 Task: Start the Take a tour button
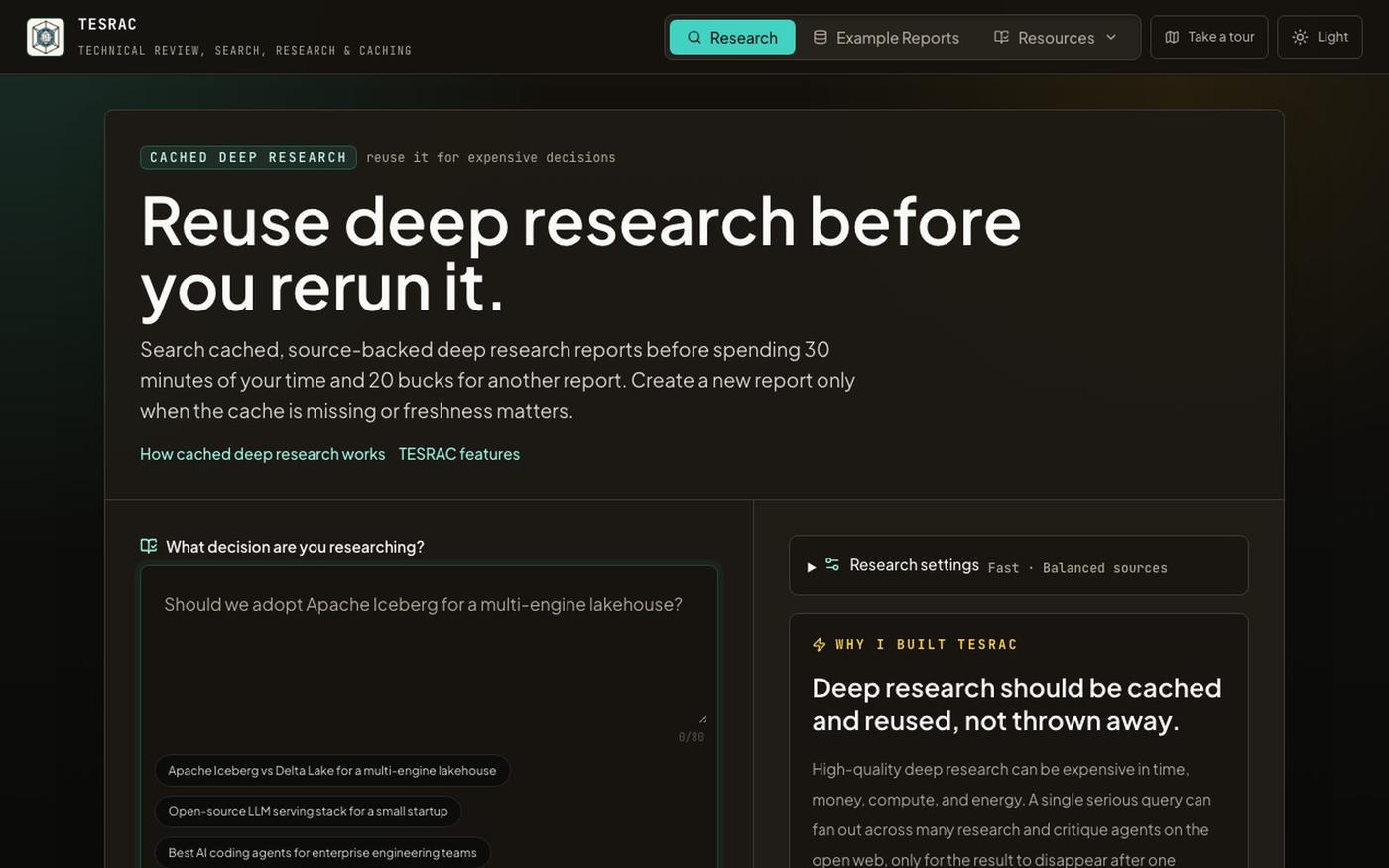click(x=1208, y=37)
